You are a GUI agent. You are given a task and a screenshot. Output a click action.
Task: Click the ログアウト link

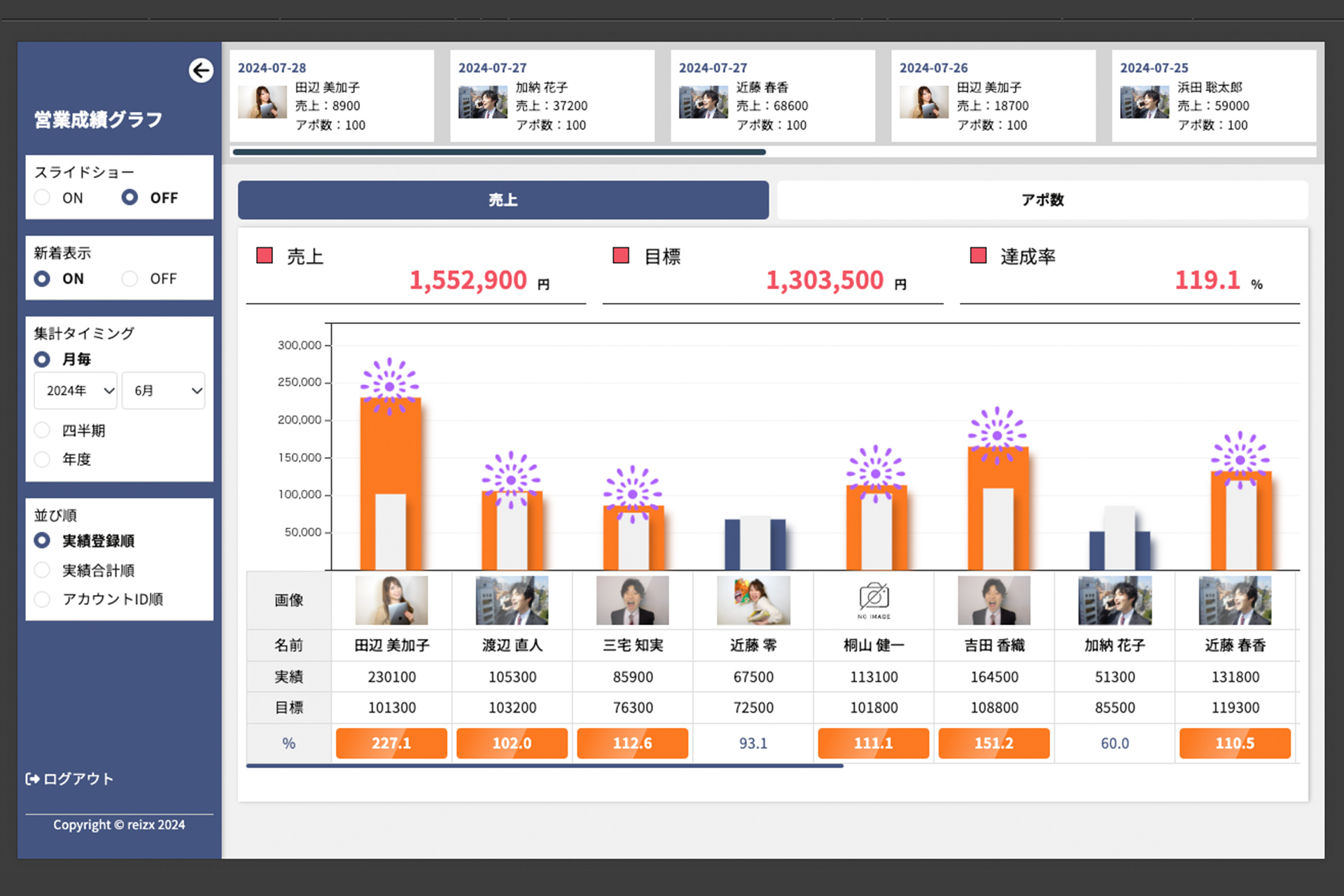pyautogui.click(x=78, y=778)
